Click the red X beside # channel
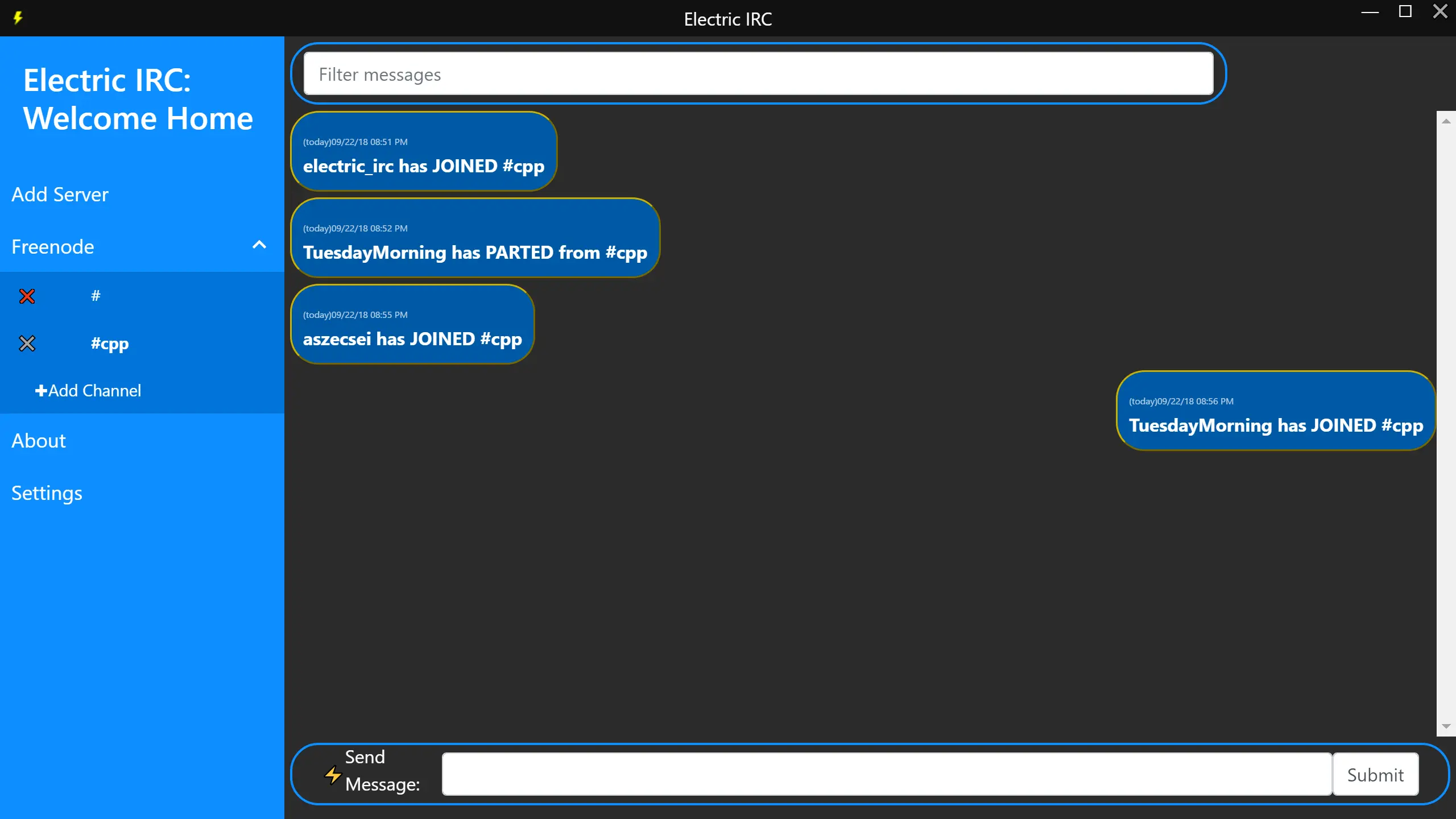The height and width of the screenshot is (819, 1456). (27, 296)
